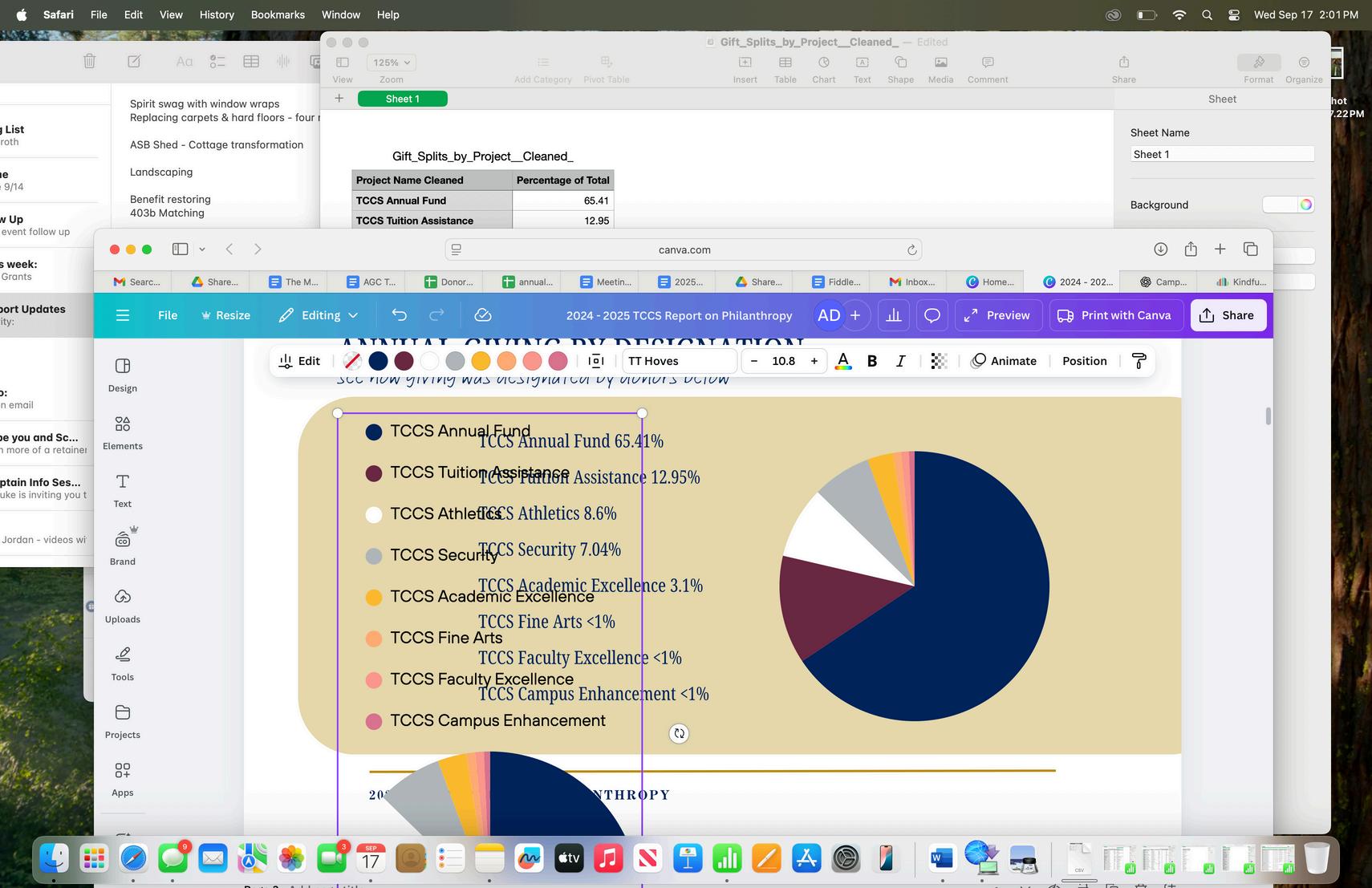Click the font size field showing 10.8
The image size is (1372, 888).
pos(784,361)
